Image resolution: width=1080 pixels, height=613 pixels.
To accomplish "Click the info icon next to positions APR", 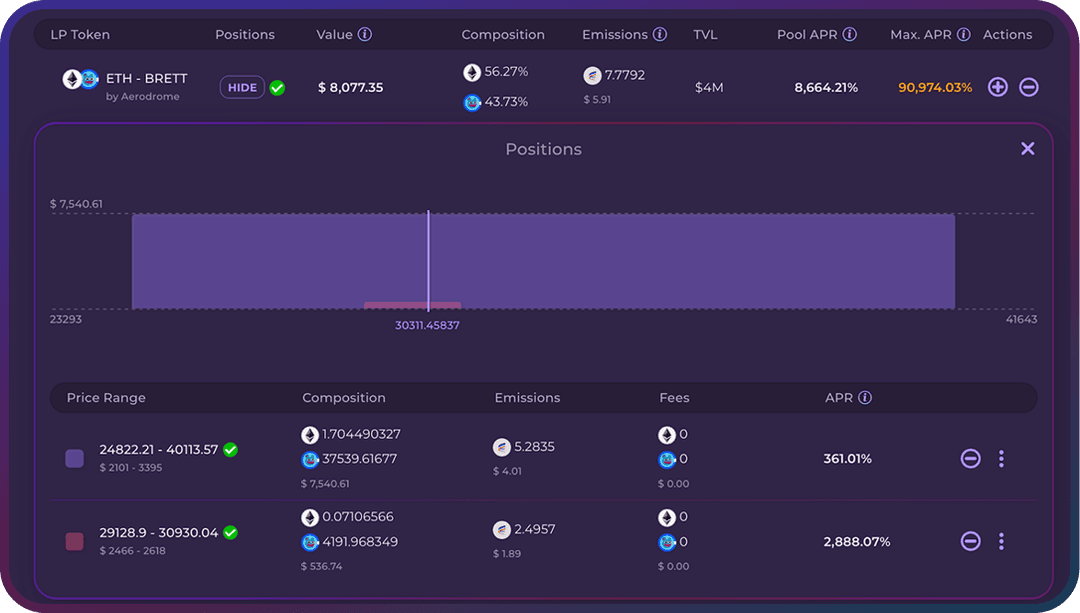I will coord(865,397).
